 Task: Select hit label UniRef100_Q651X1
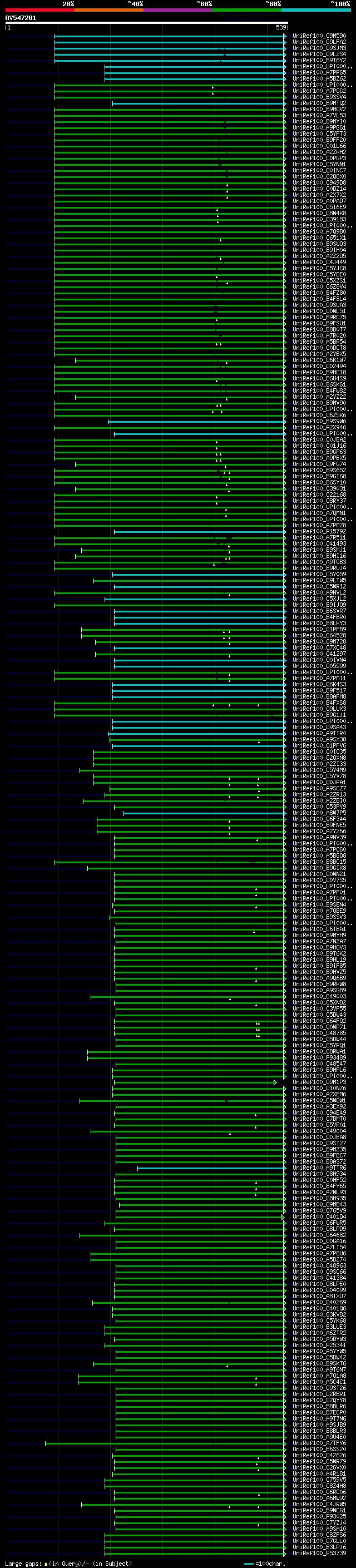[319, 238]
